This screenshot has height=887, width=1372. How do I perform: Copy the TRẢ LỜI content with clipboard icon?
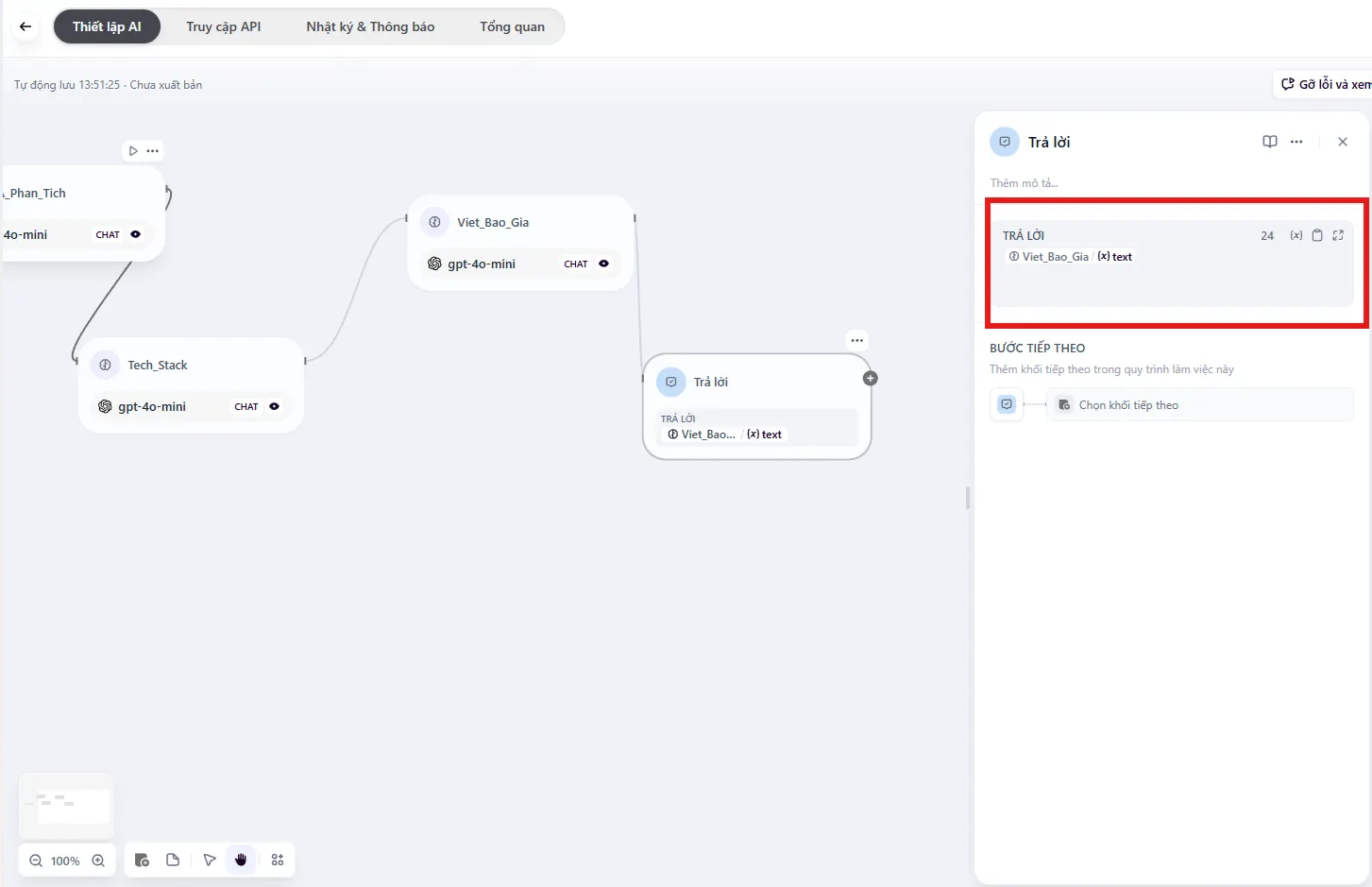(1317, 235)
